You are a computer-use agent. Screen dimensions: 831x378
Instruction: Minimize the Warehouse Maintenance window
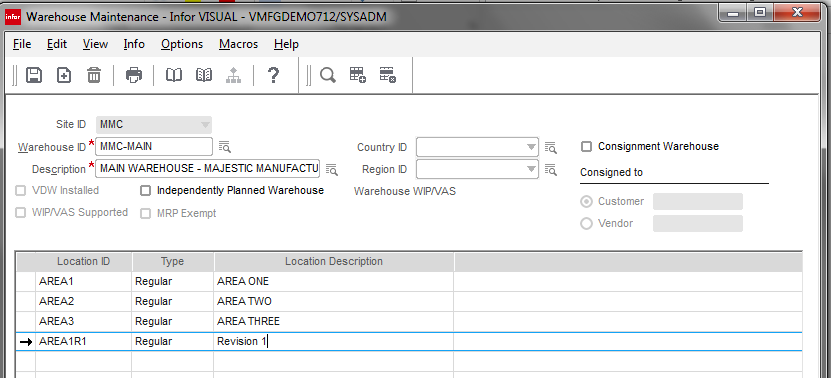click(733, 14)
